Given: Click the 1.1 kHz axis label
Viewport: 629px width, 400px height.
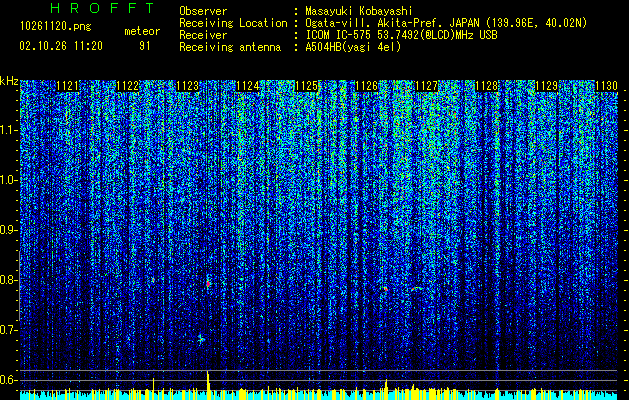Looking at the screenshot, I should tap(9, 130).
